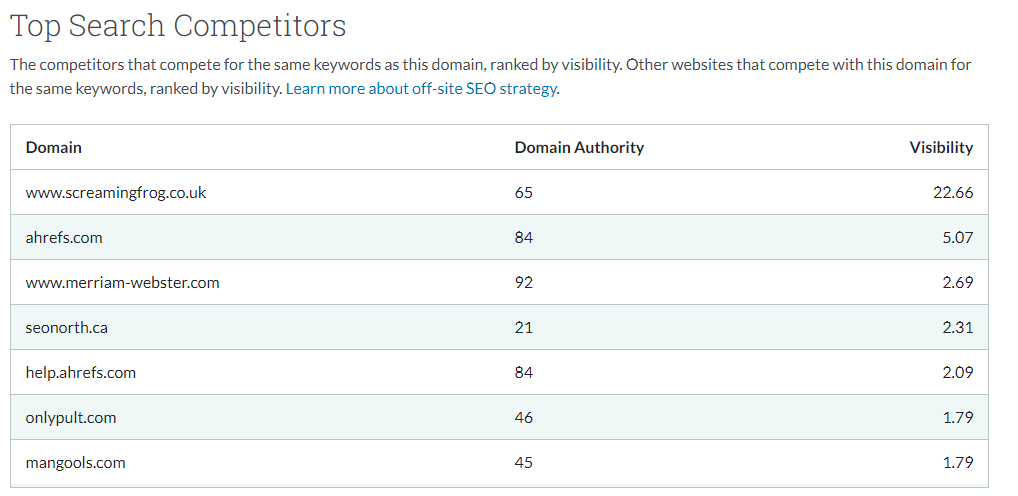
Task: Click Domain Authority 92 for merriam-webster
Action: click(x=524, y=282)
